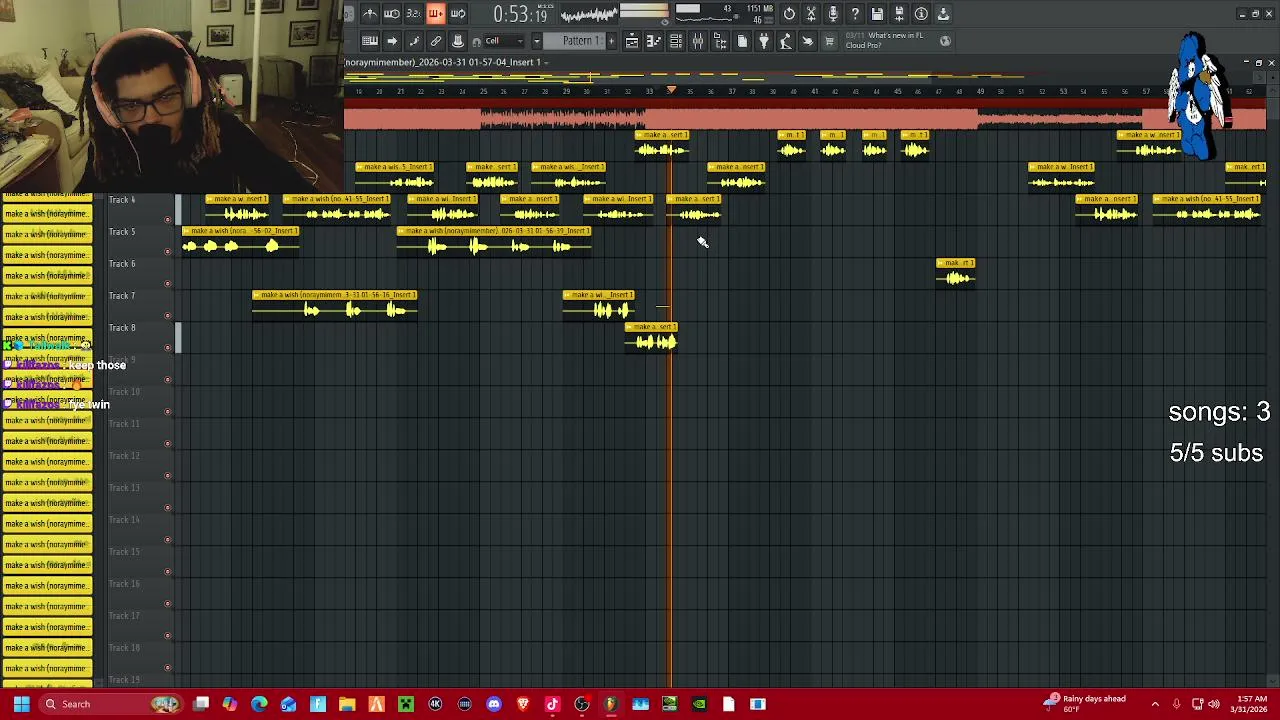Click the undo history icon
1280x720 pixels.
pos(789,14)
